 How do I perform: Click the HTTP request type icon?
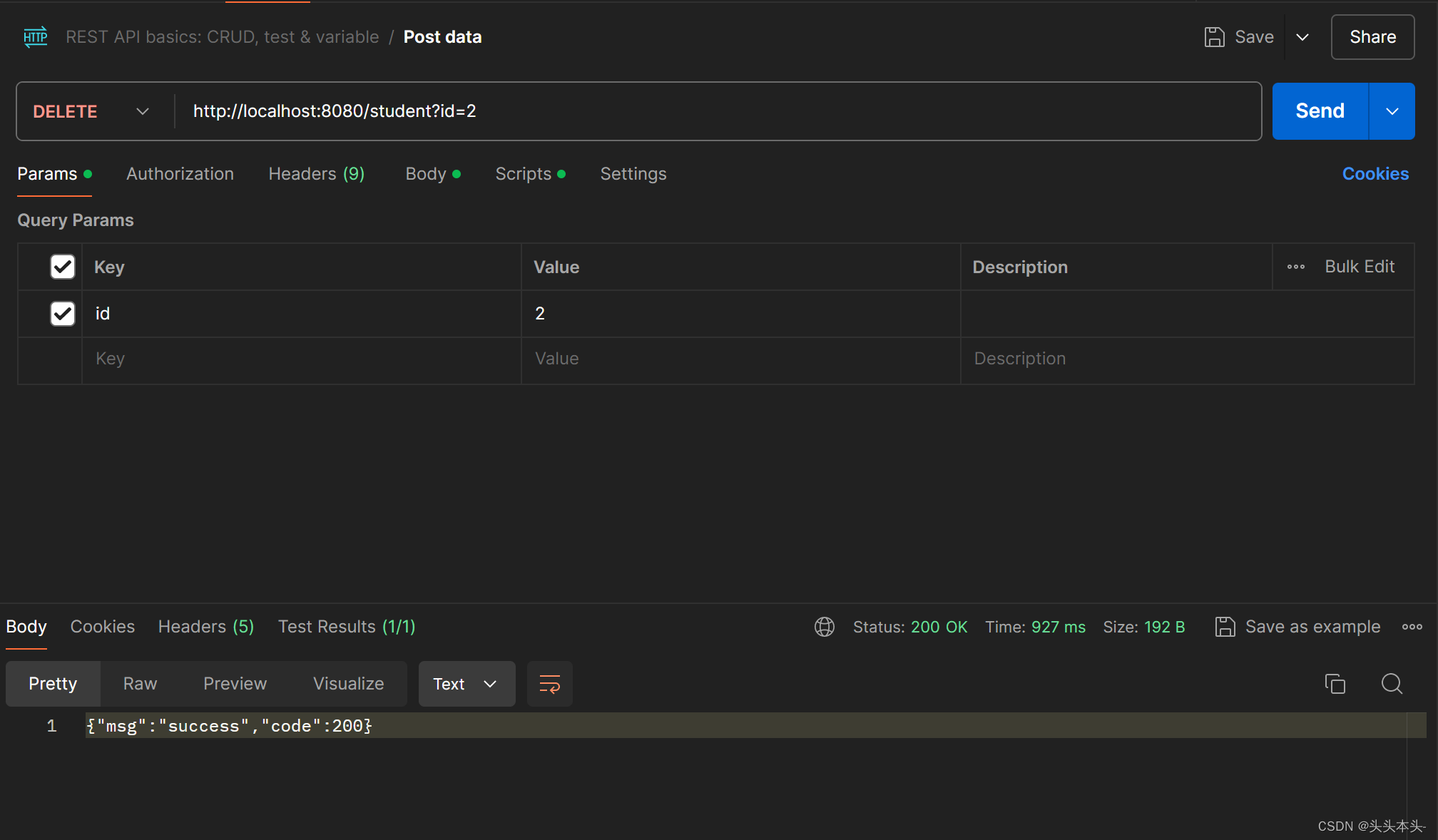tap(35, 37)
